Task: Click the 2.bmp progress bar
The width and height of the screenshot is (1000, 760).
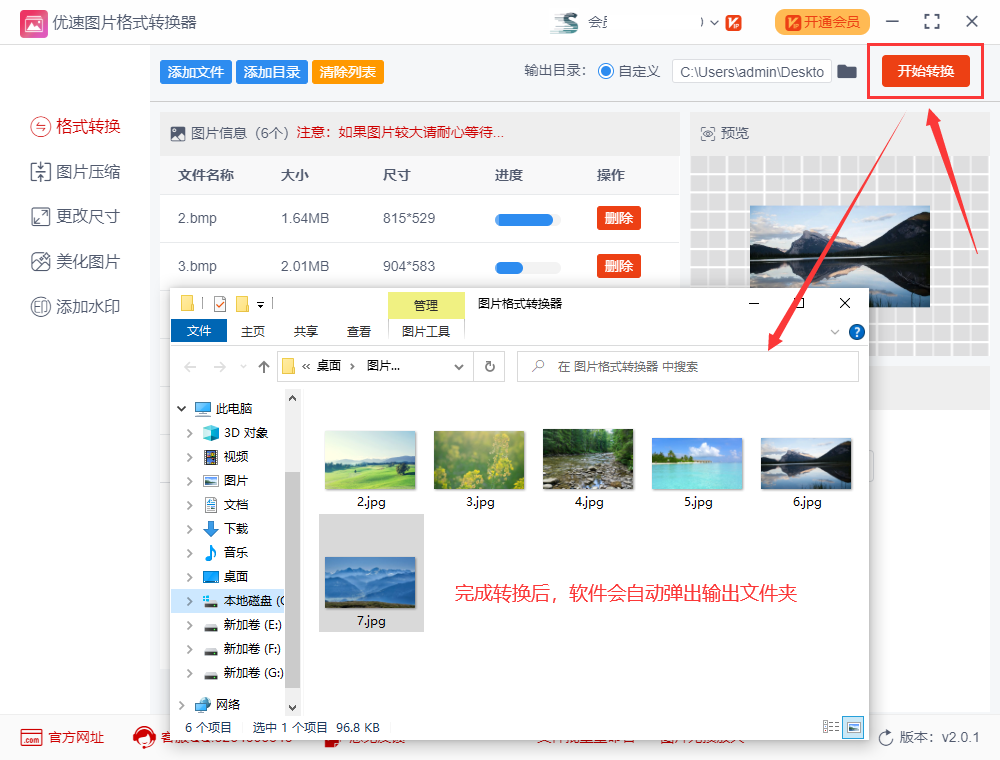Action: [527, 220]
